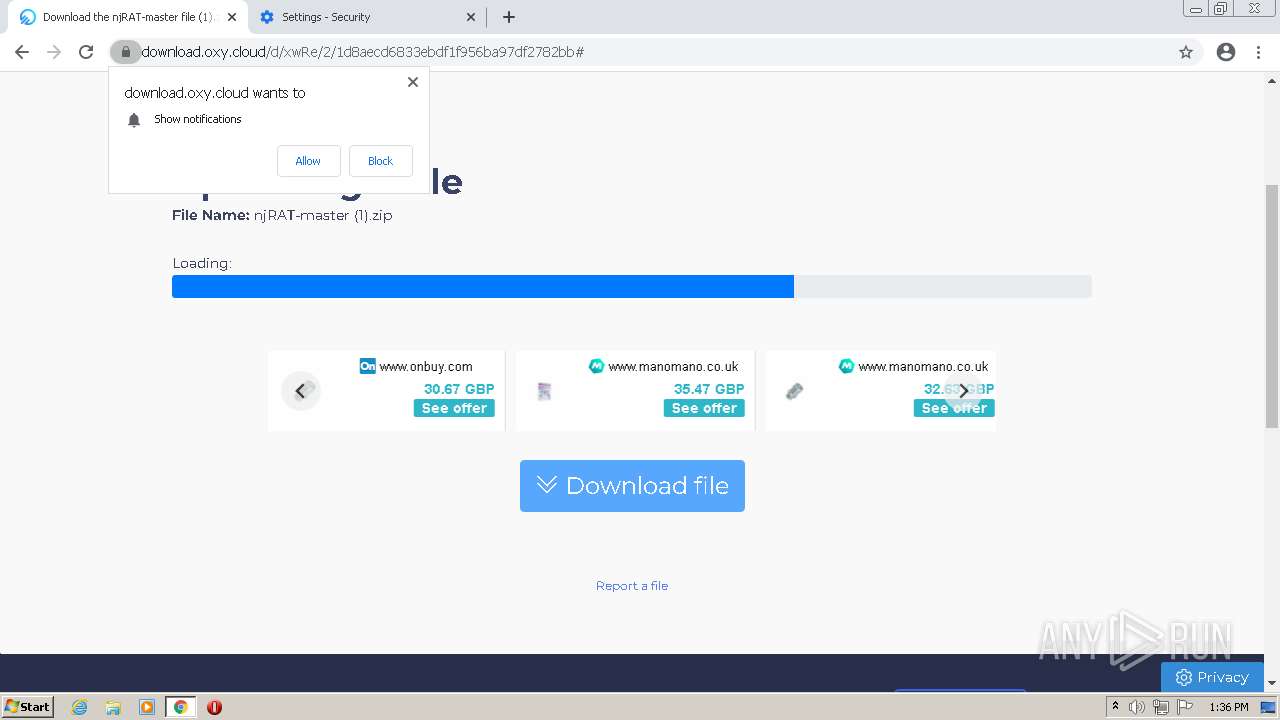Click the red stop-sign taskbar icon
Image resolution: width=1280 pixels, height=720 pixels.
(214, 707)
